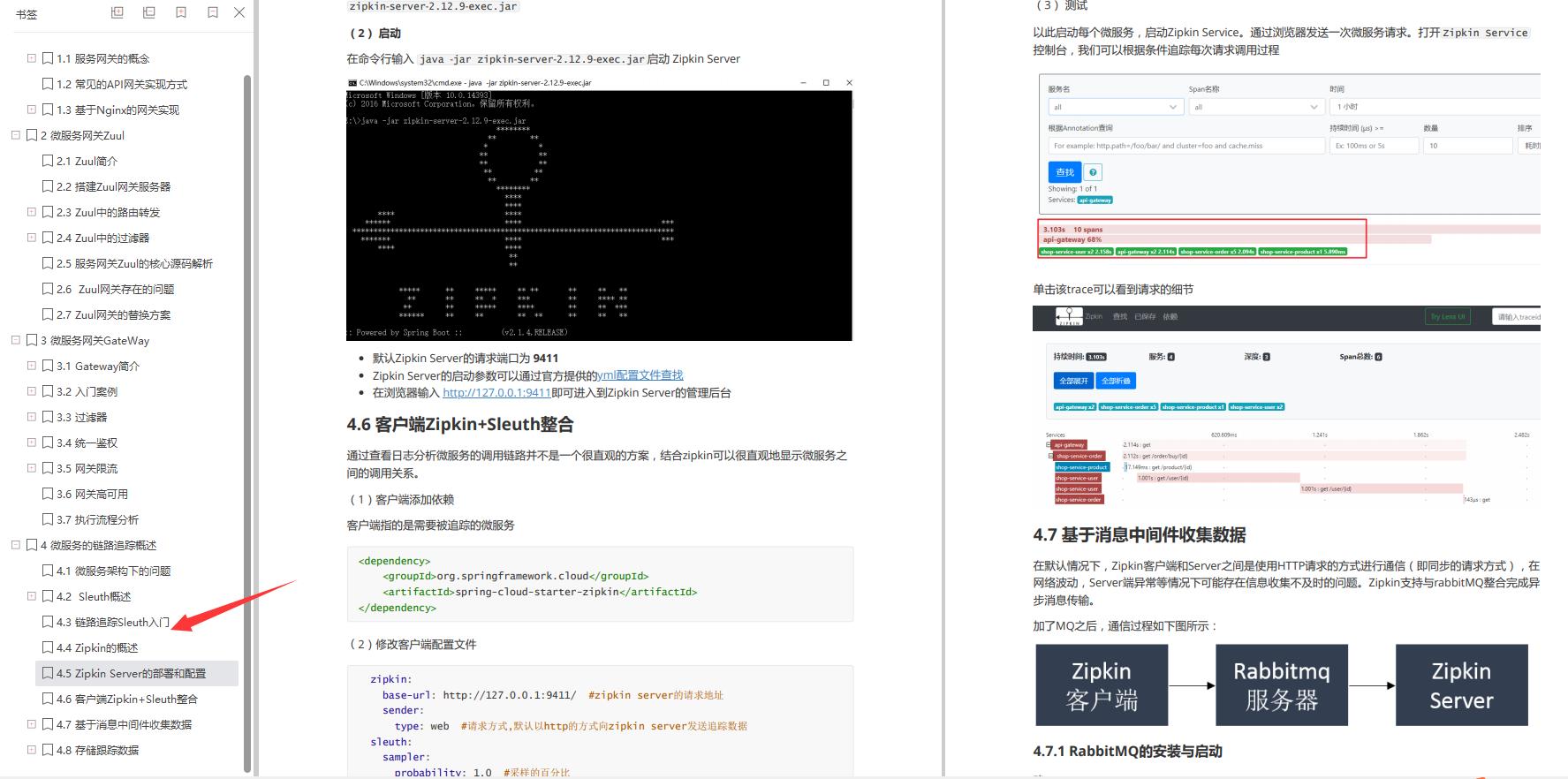Expand the 1.3 基于Nginx的网关实现 node

click(x=32, y=110)
